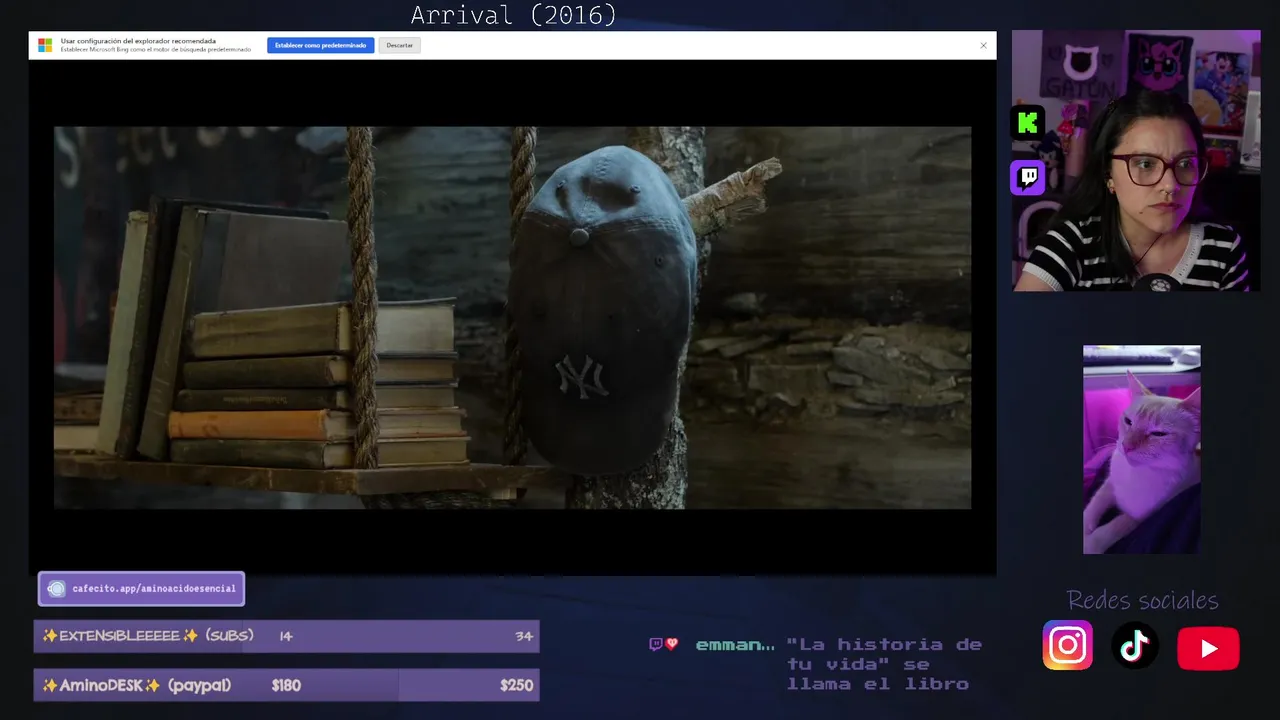
Task: Click the AminoDESK (paypal) goal bar
Action: pos(287,685)
